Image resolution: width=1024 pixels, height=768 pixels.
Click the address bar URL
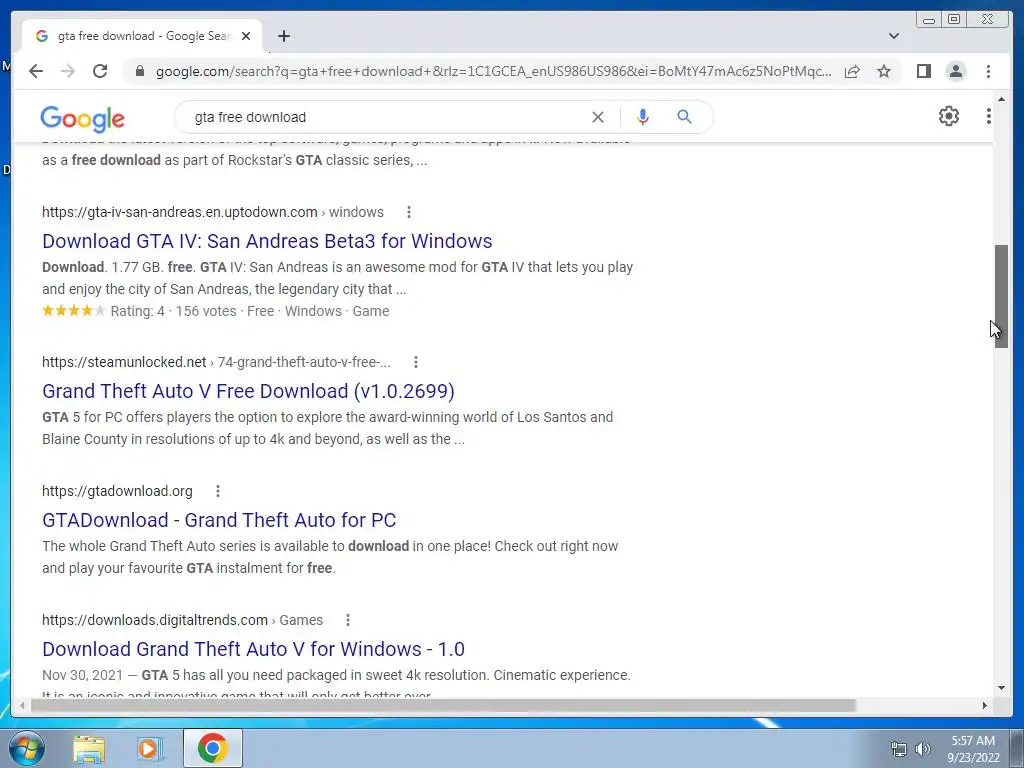coord(493,71)
